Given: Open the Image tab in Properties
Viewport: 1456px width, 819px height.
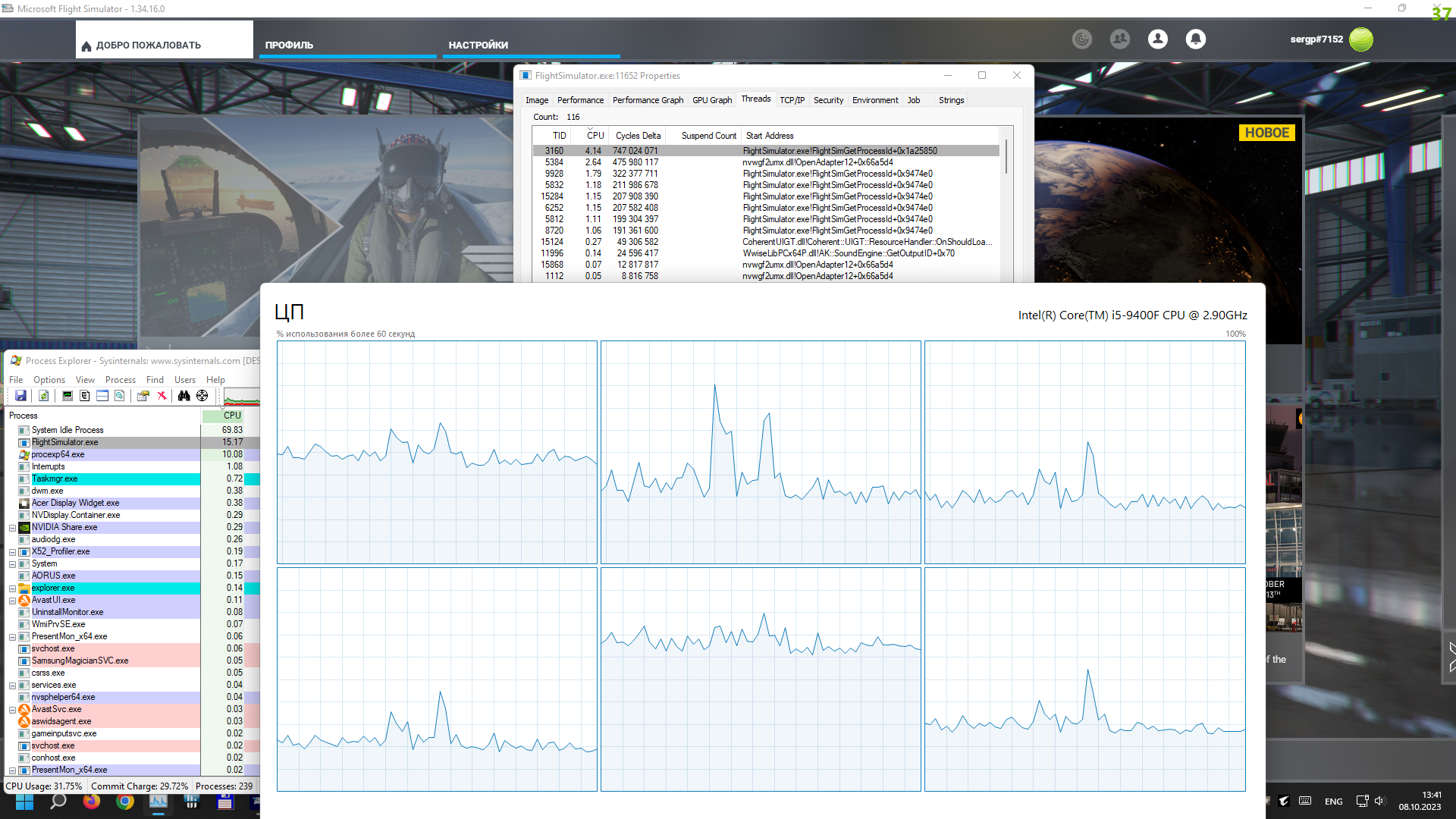Looking at the screenshot, I should click(x=537, y=100).
